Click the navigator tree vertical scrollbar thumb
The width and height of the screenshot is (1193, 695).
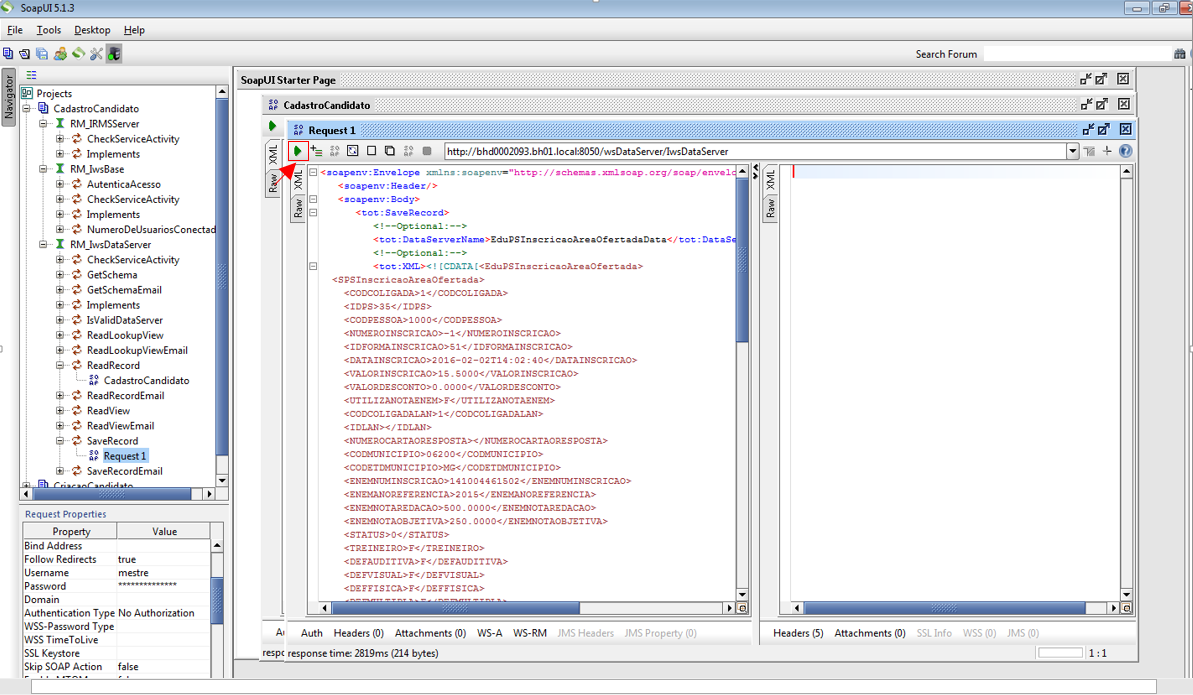click(x=222, y=277)
